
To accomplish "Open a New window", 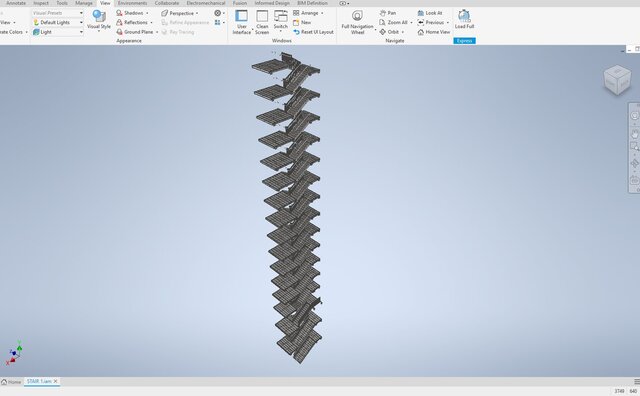I will [302, 22].
